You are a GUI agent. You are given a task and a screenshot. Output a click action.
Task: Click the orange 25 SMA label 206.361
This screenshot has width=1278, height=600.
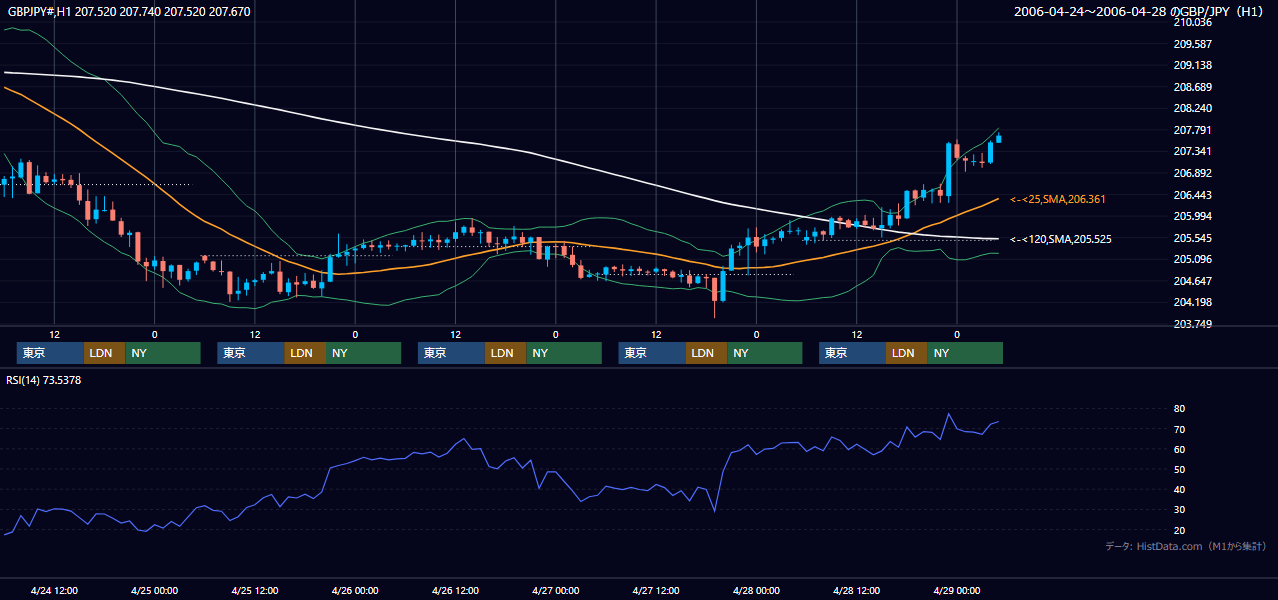pyautogui.click(x=1058, y=200)
